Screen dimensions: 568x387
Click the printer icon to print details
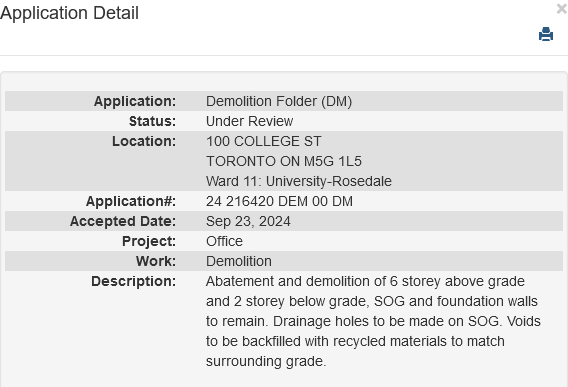[546, 34]
